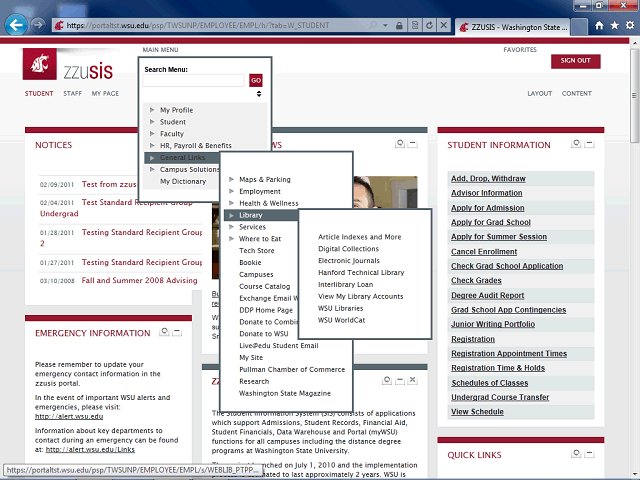Select My Dictionary in Main Menu
Viewport: 640px width, 480px height.
point(183,181)
